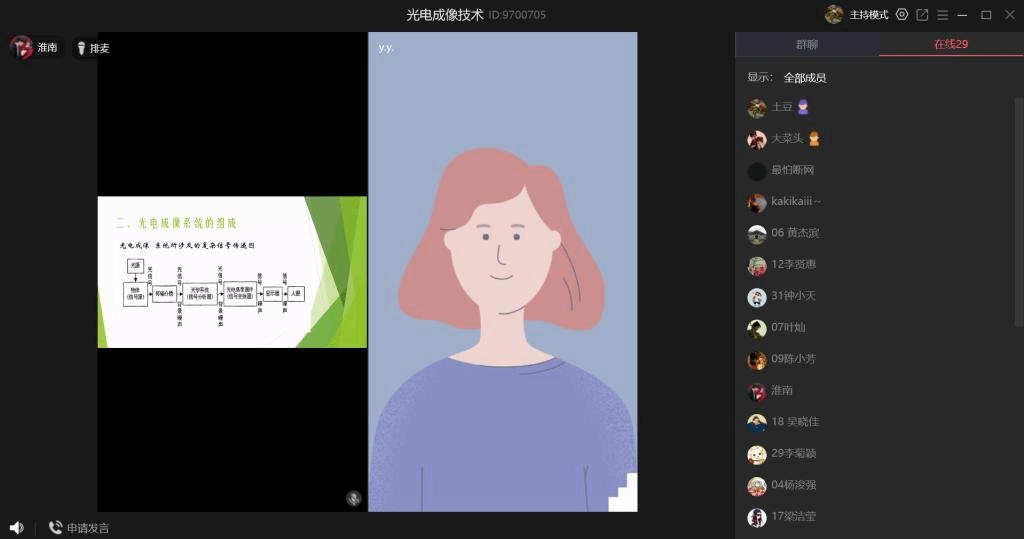The width and height of the screenshot is (1024, 539).
Task: Open the 全部成员 display filter dropdown
Action: click(804, 77)
